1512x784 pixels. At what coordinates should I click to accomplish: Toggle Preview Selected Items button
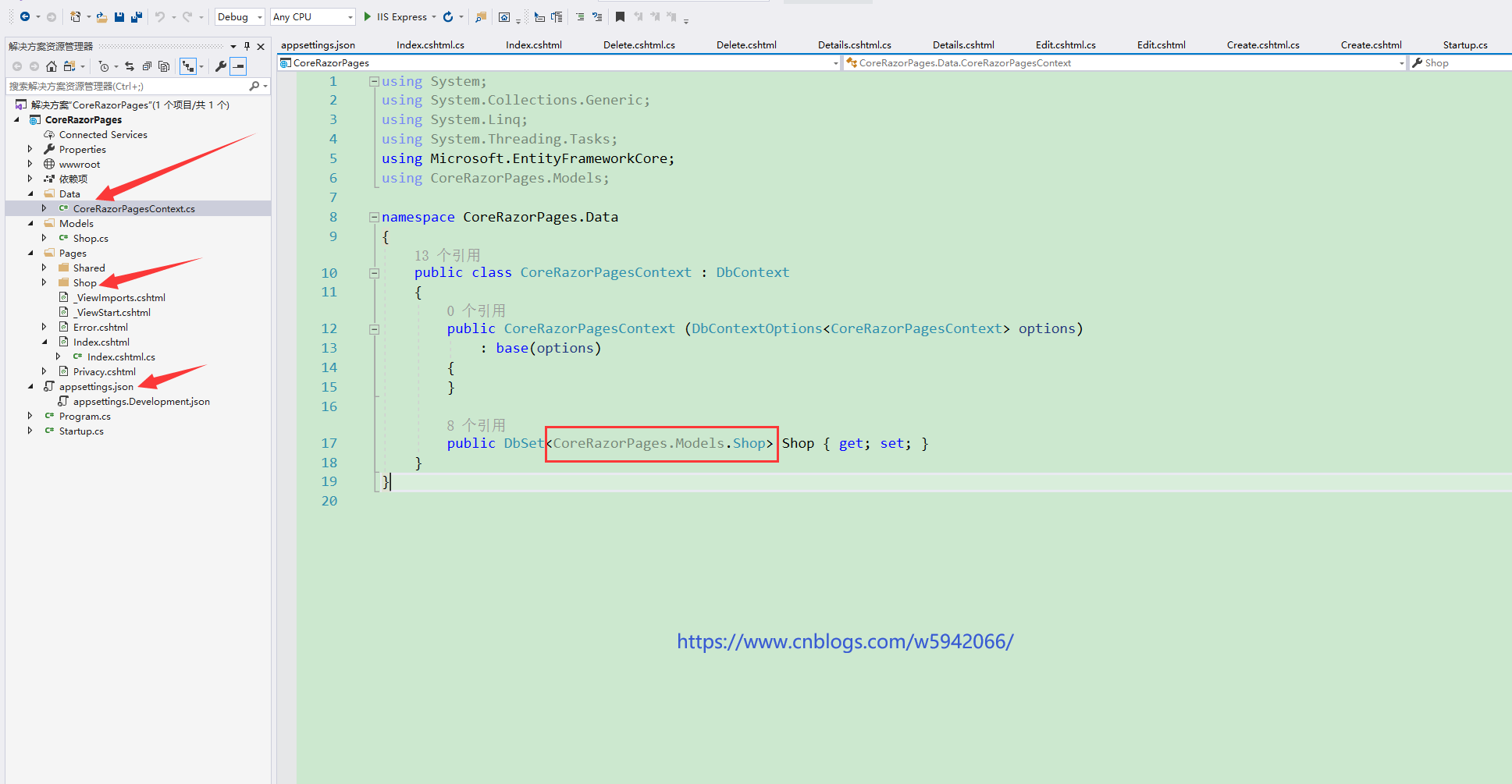tap(239, 66)
